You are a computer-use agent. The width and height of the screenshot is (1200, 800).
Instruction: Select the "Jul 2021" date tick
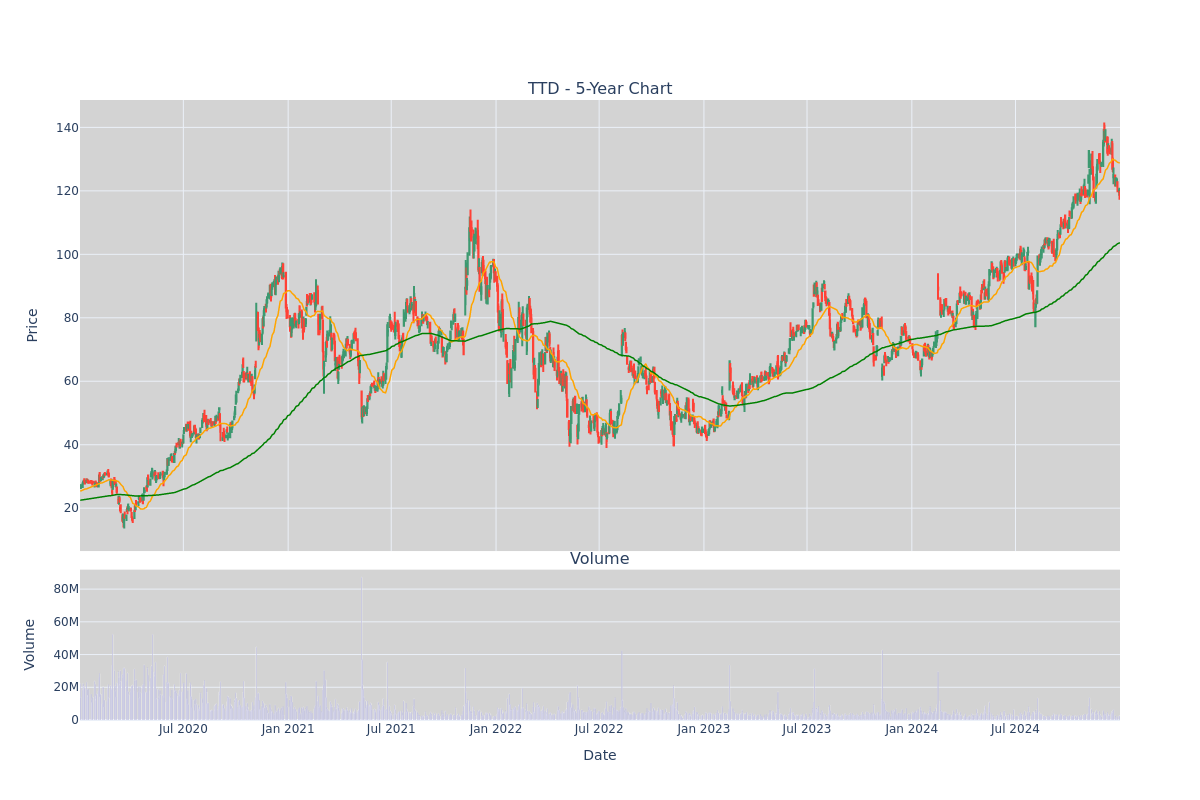pos(391,729)
